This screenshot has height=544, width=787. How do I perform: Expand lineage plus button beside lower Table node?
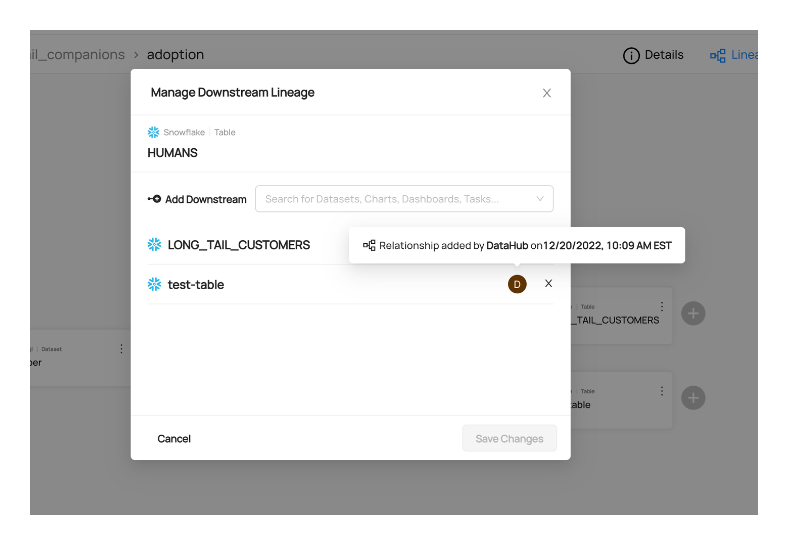point(693,398)
